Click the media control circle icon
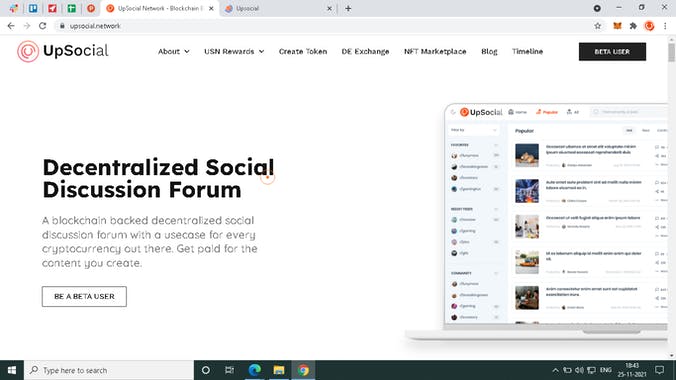This screenshot has width=676, height=380. click(x=597, y=8)
